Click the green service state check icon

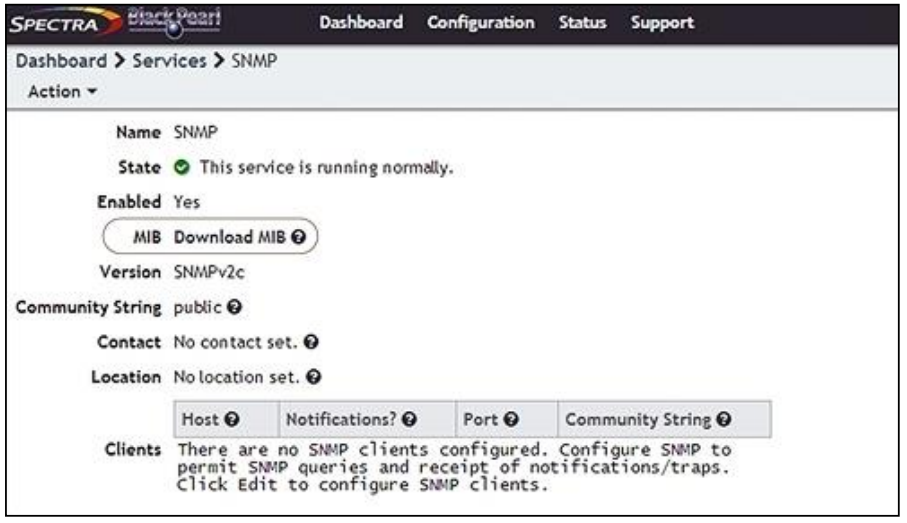point(182,168)
